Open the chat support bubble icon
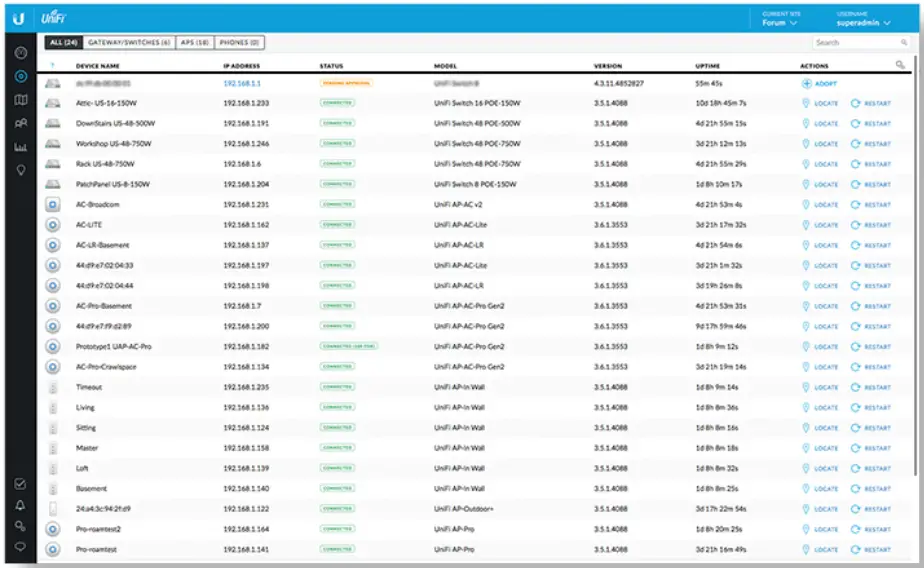The image size is (924, 568). pyautogui.click(x=20, y=546)
